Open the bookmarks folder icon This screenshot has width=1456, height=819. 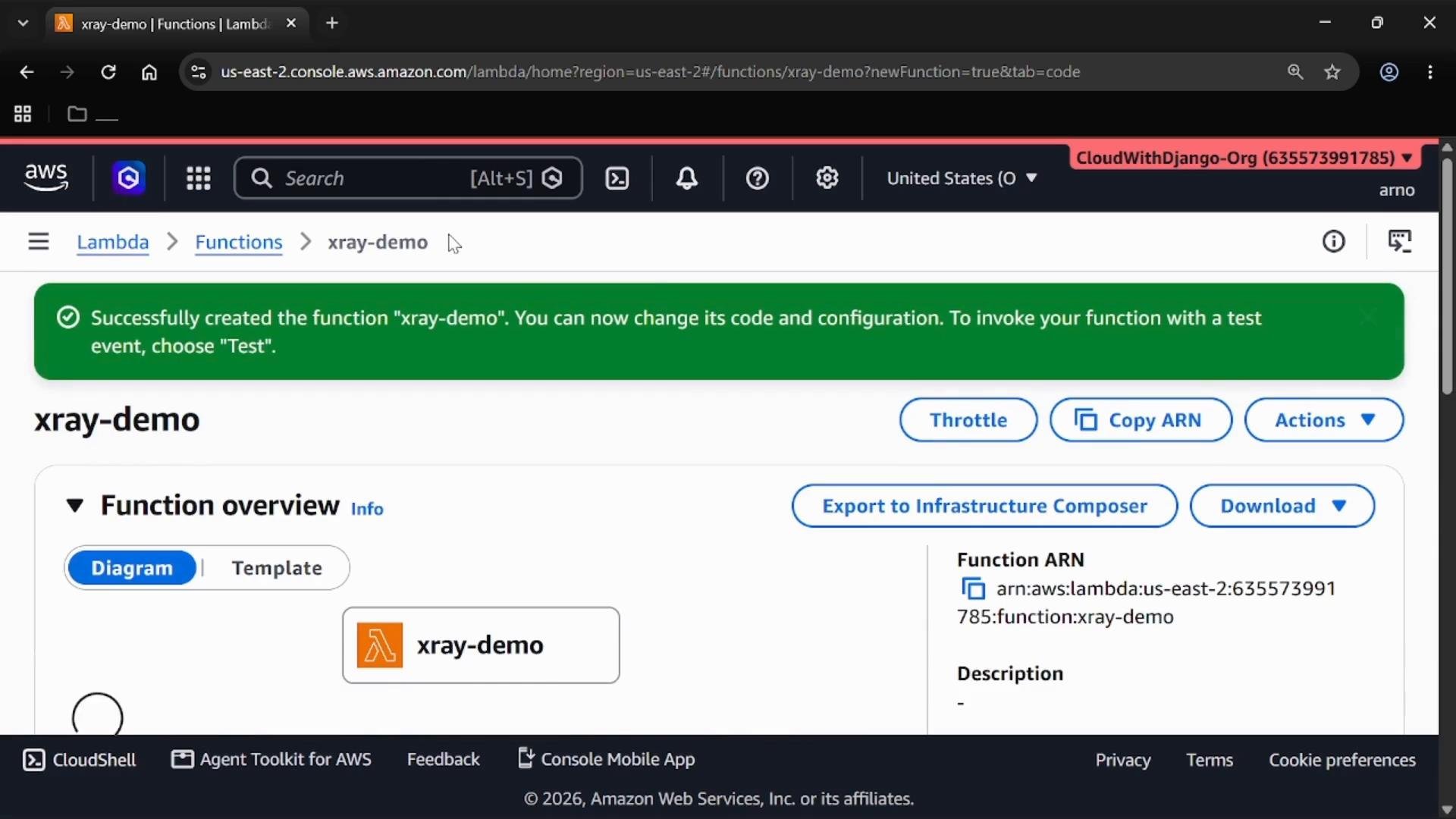pyautogui.click(x=77, y=114)
